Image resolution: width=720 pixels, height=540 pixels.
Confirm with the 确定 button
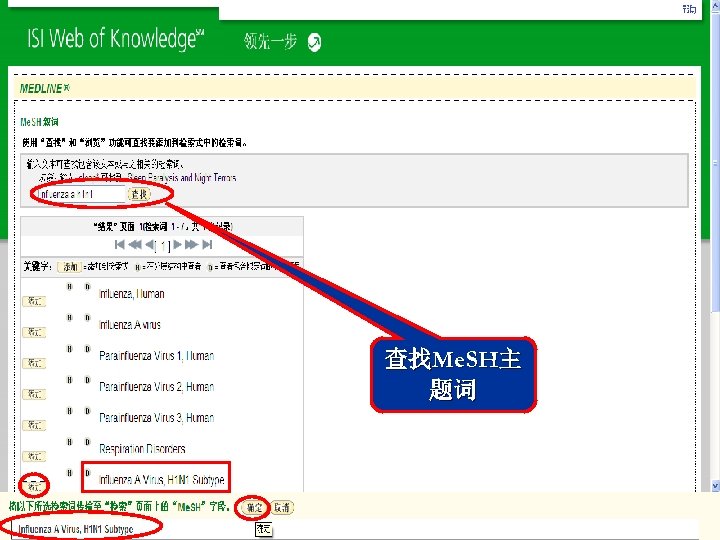click(254, 507)
